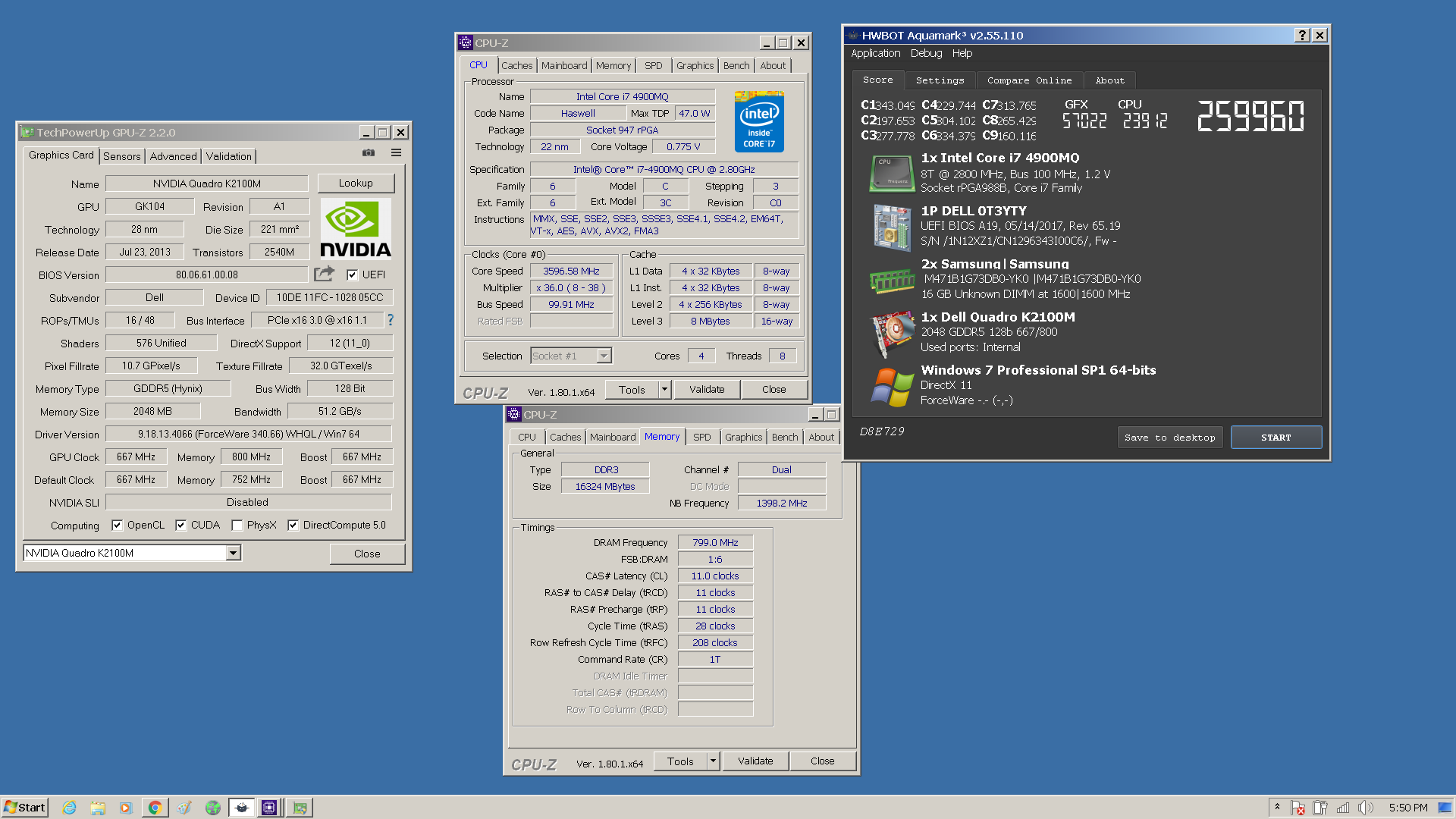The width and height of the screenshot is (1456, 819).
Task: Click the Show desktop button in tray
Action: tap(1445, 808)
